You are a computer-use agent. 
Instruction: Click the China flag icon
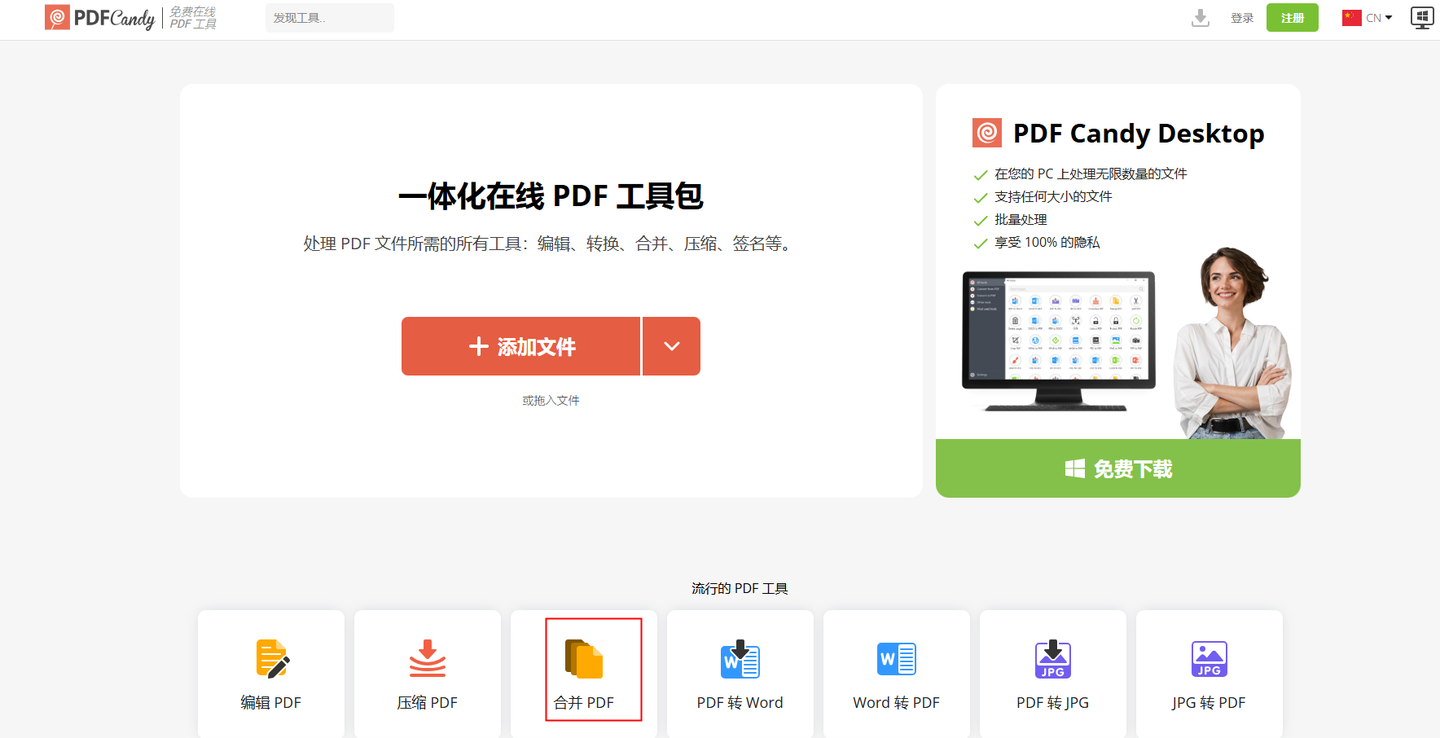pos(1352,17)
